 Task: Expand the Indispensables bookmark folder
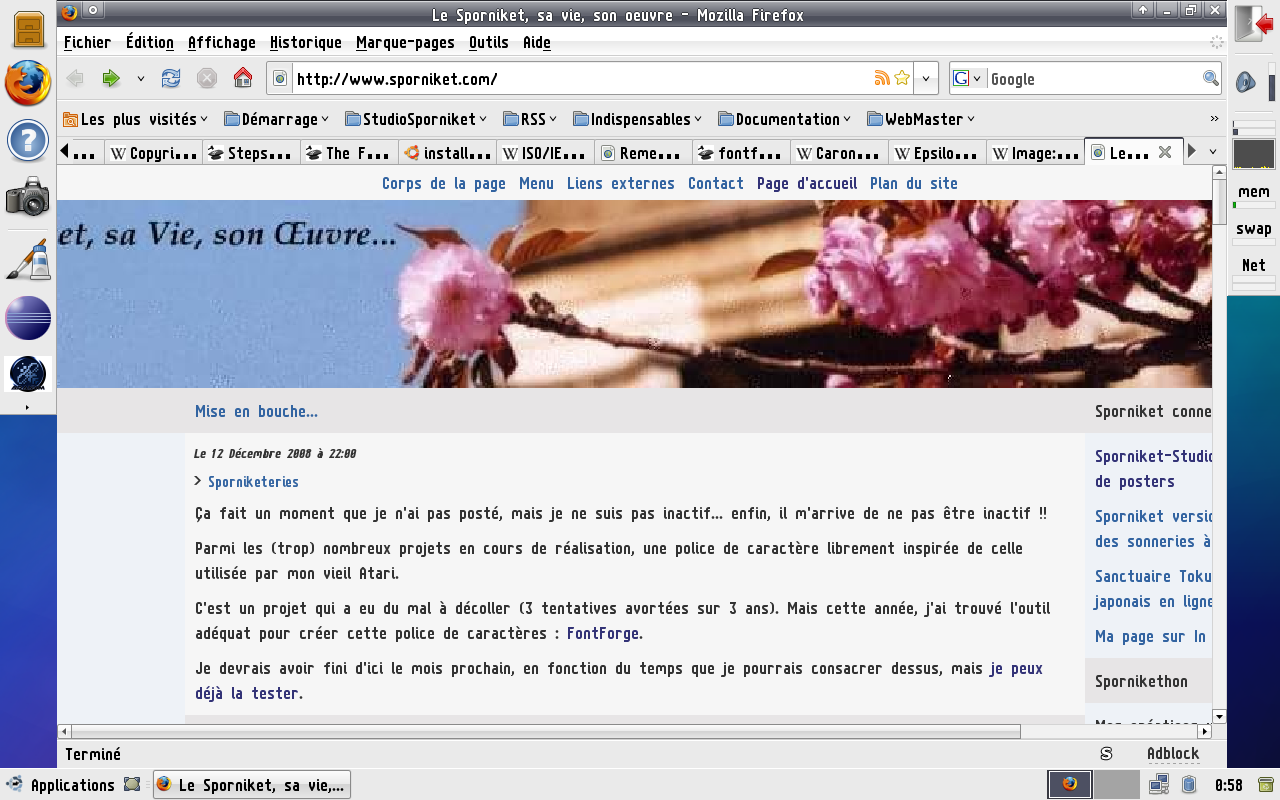coord(638,119)
